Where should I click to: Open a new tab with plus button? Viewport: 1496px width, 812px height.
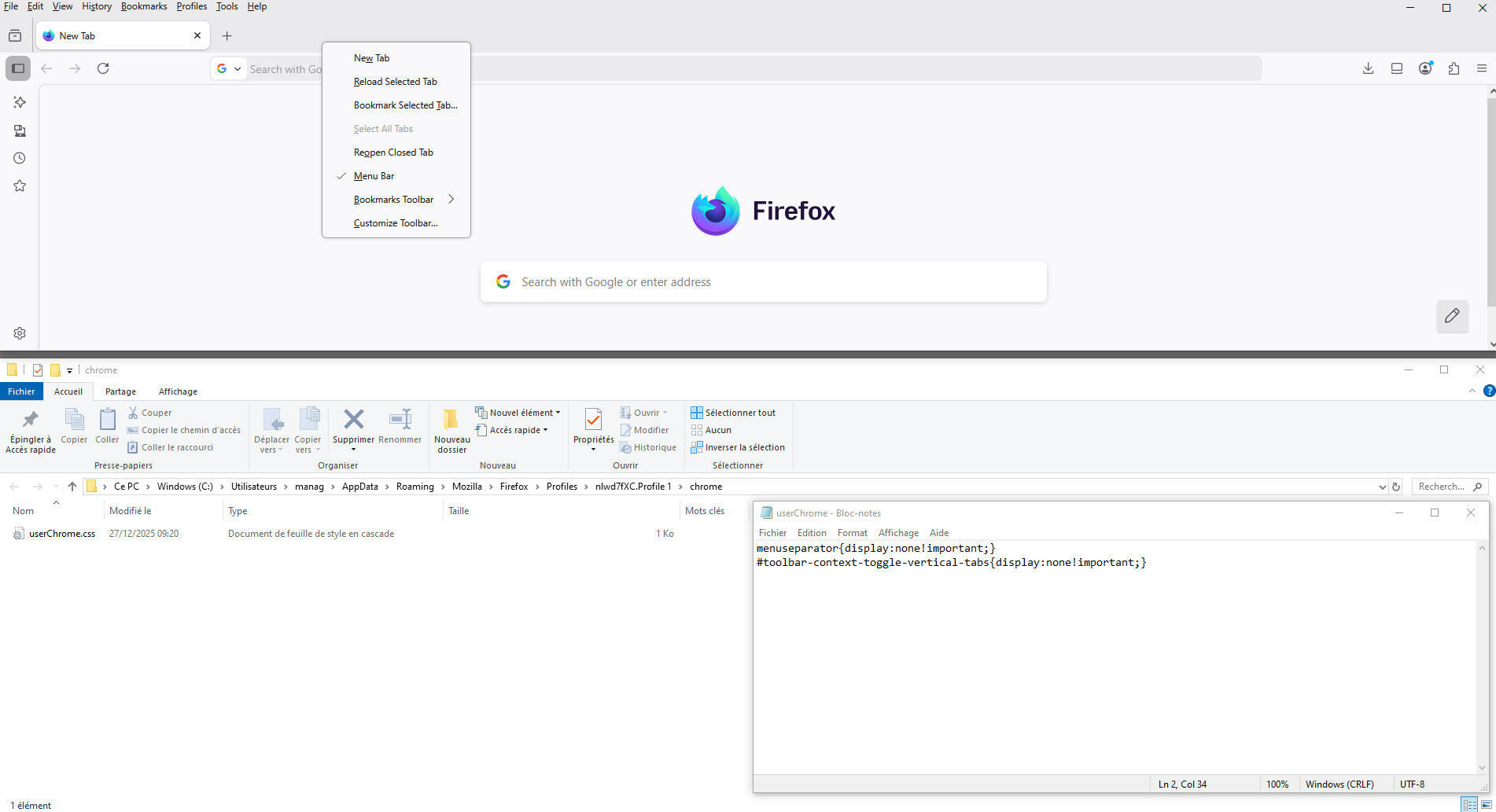tap(227, 35)
